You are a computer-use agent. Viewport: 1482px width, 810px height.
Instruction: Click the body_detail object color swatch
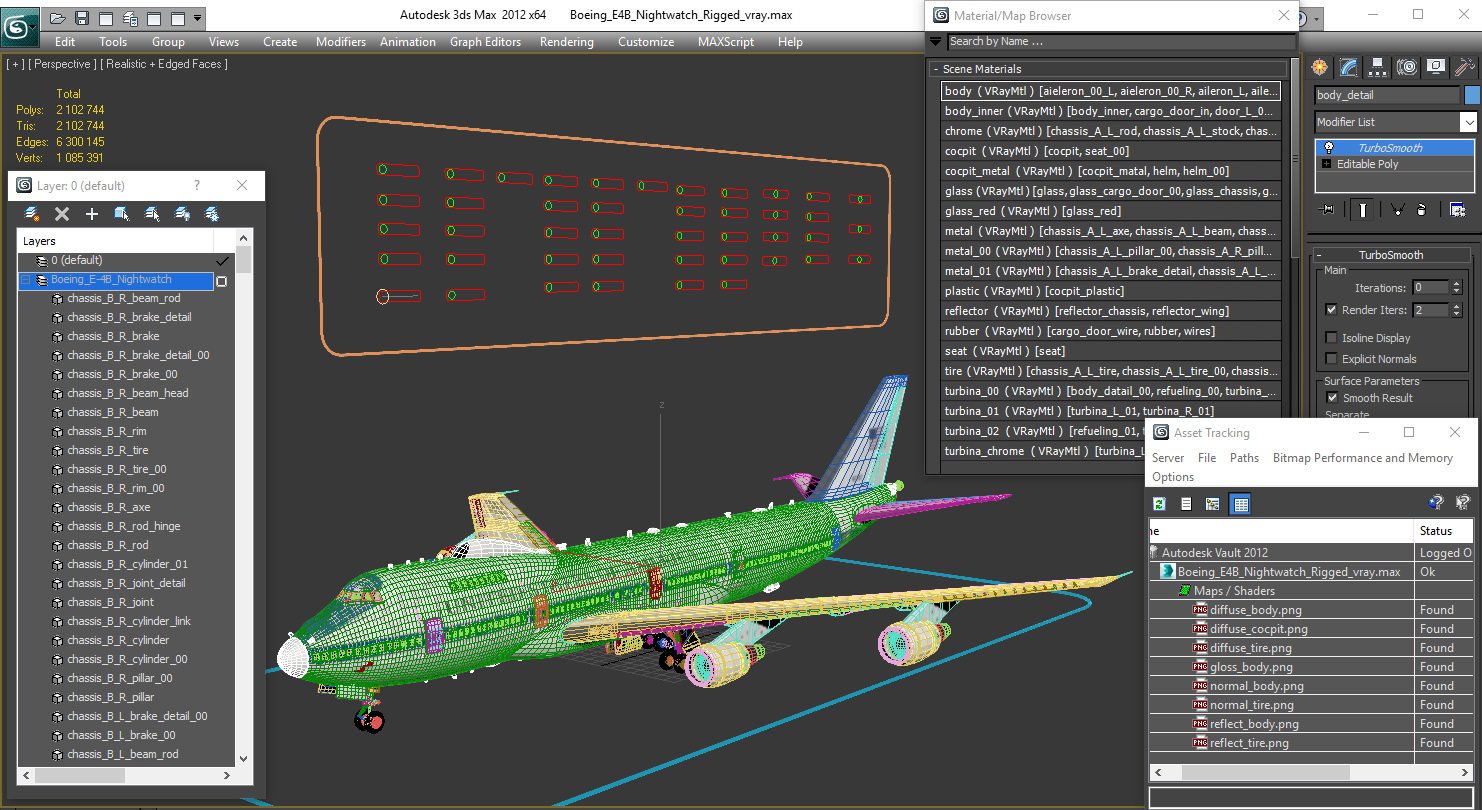point(1472,95)
